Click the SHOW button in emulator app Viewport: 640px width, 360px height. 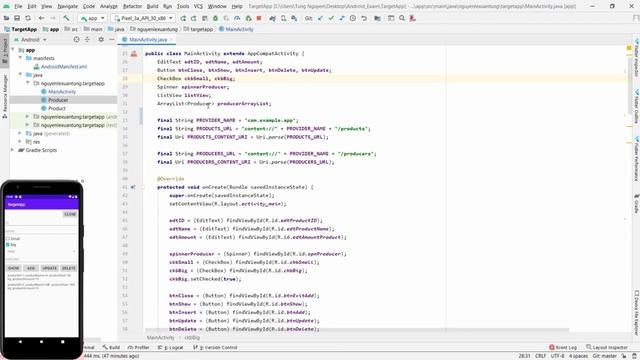[13, 268]
